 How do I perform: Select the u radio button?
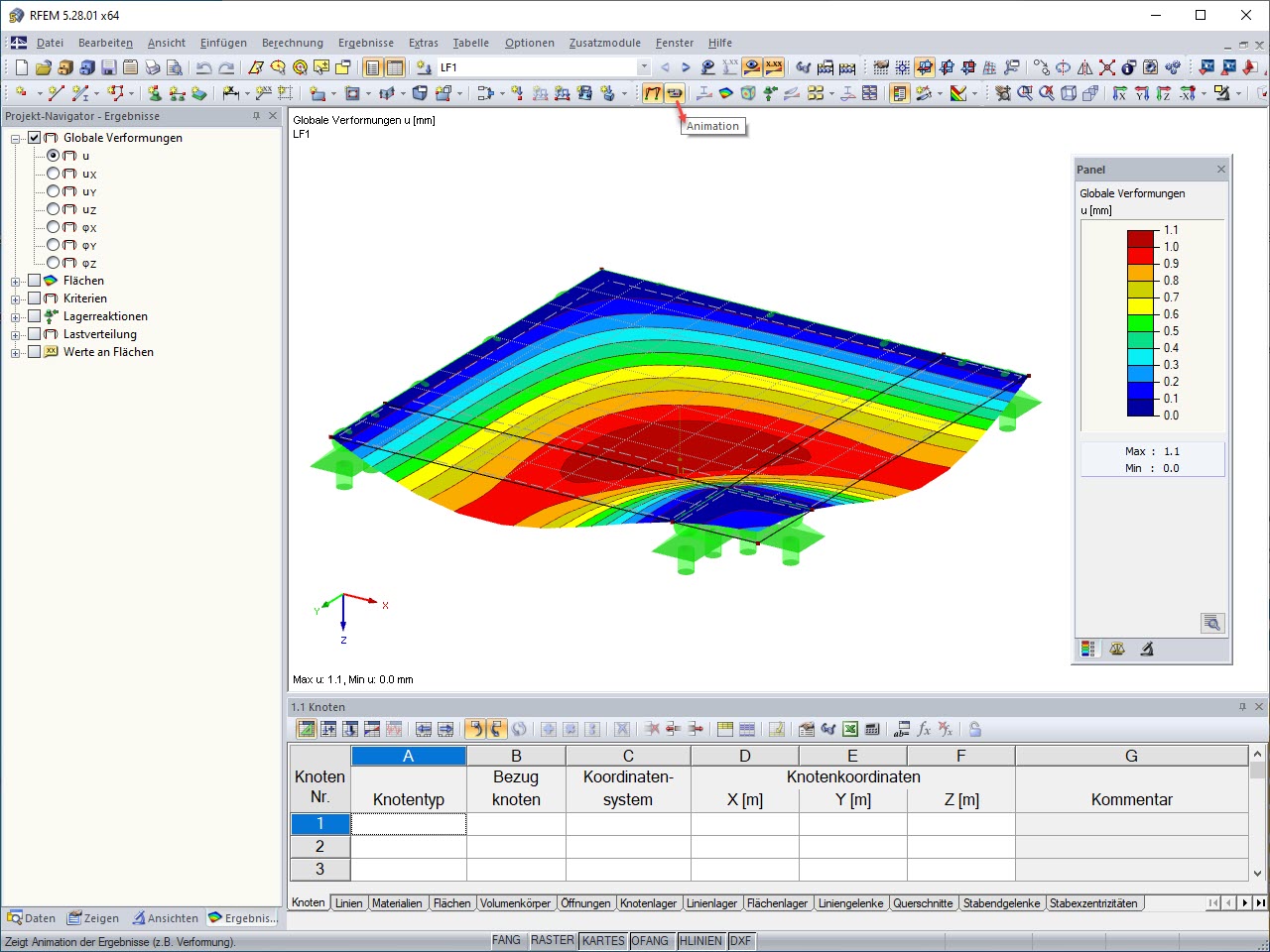pos(54,156)
